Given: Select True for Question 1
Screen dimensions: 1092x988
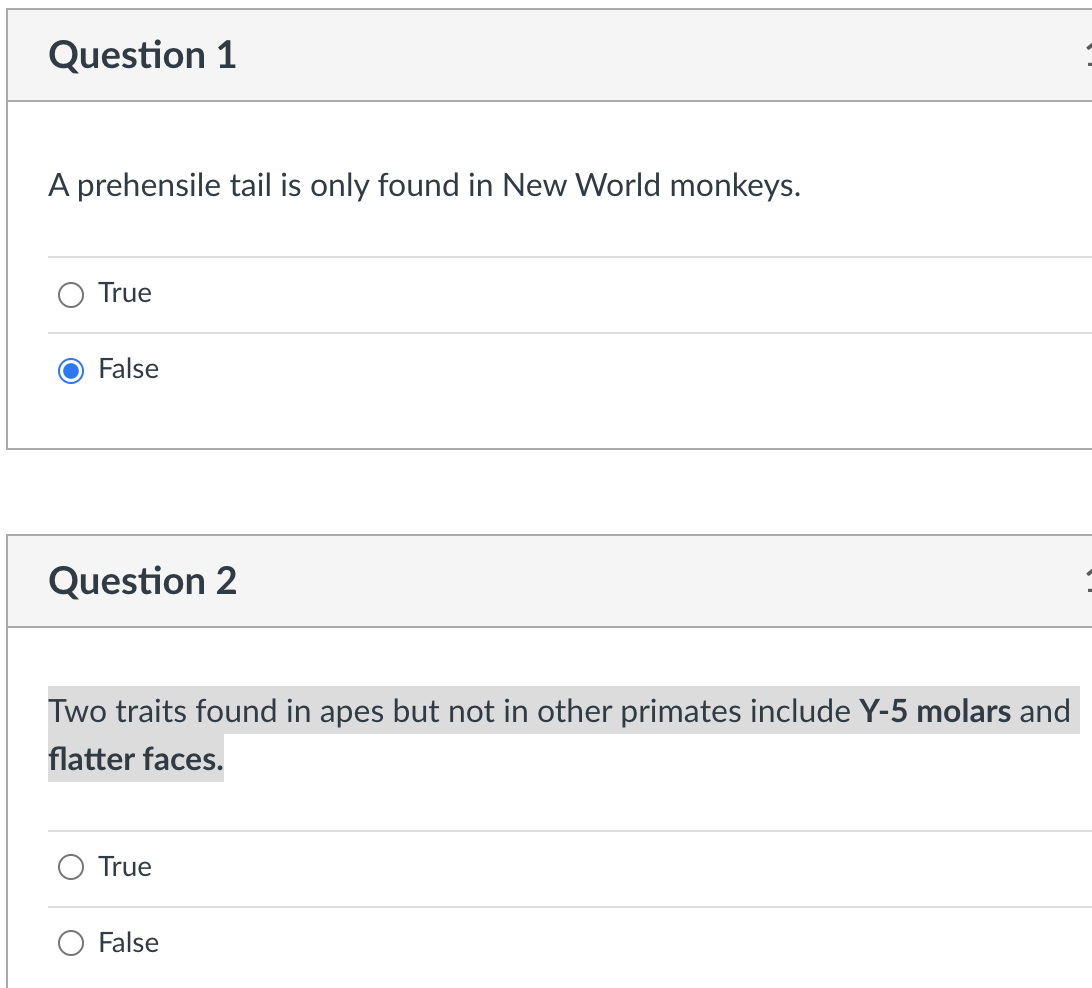Looking at the screenshot, I should [x=70, y=294].
